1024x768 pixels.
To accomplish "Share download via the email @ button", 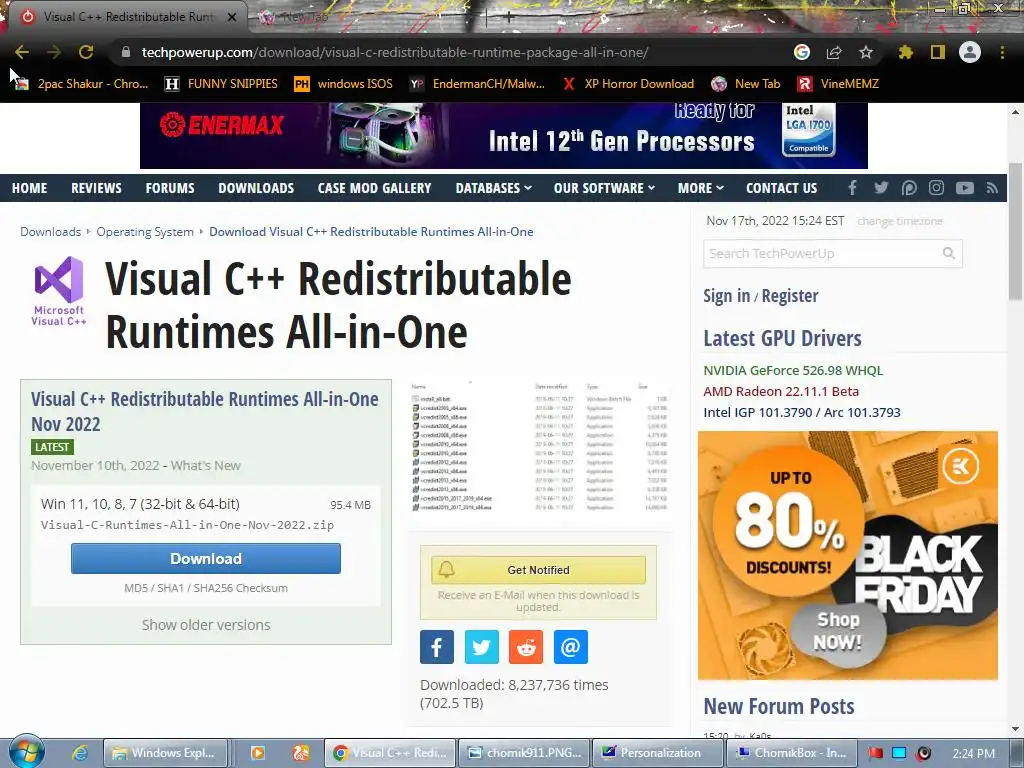I will [571, 647].
